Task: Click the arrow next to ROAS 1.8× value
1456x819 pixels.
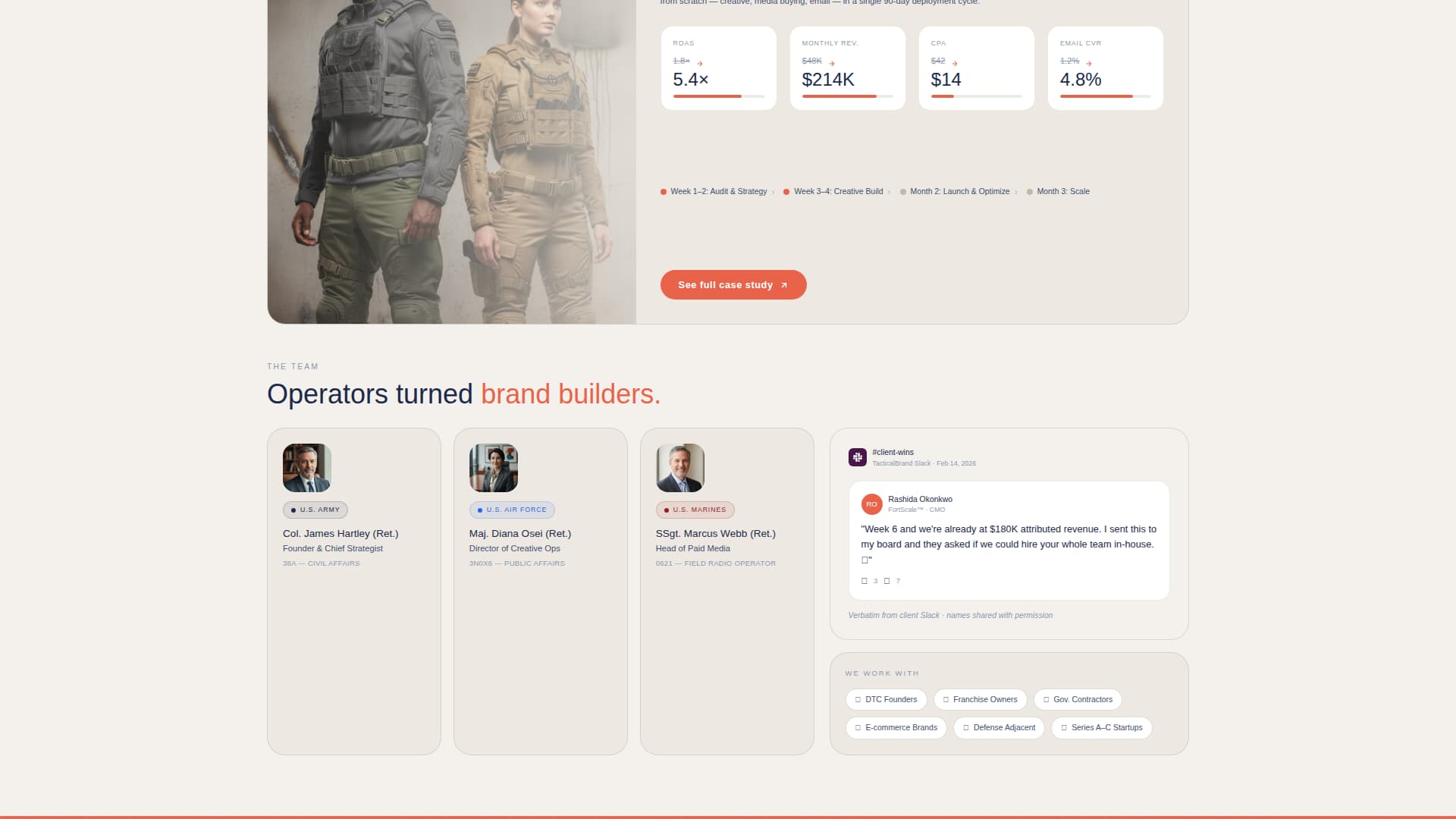Action: (x=700, y=64)
